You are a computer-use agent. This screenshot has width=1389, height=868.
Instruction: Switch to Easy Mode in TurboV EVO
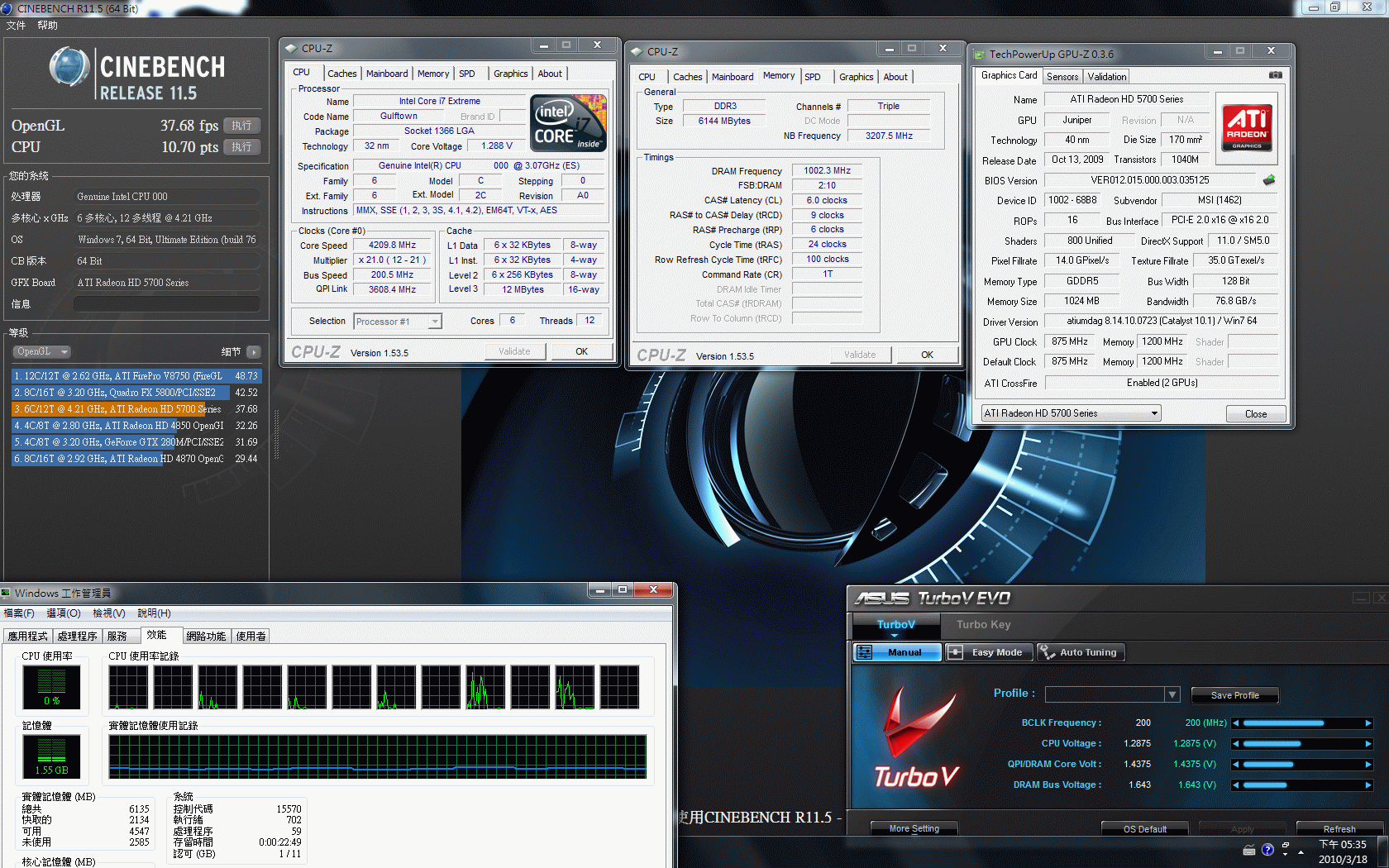coord(989,652)
